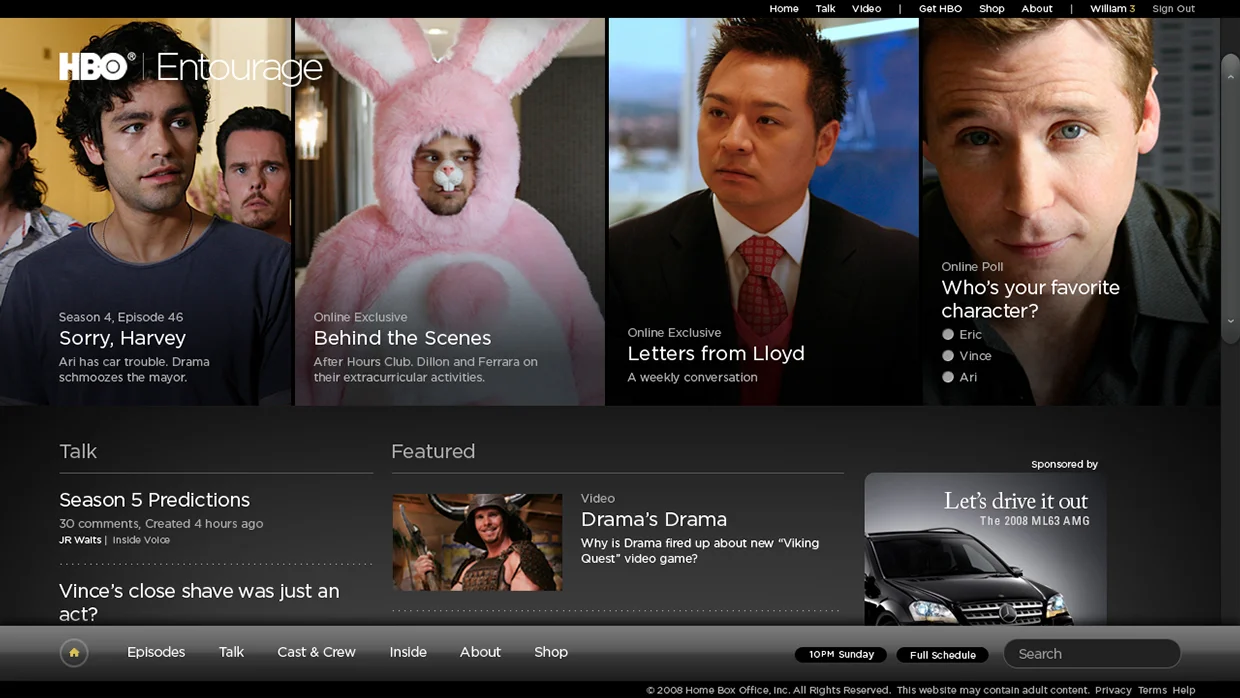Open the Season 5 Predictions discussion
Image resolution: width=1240 pixels, height=698 pixels.
click(x=154, y=500)
